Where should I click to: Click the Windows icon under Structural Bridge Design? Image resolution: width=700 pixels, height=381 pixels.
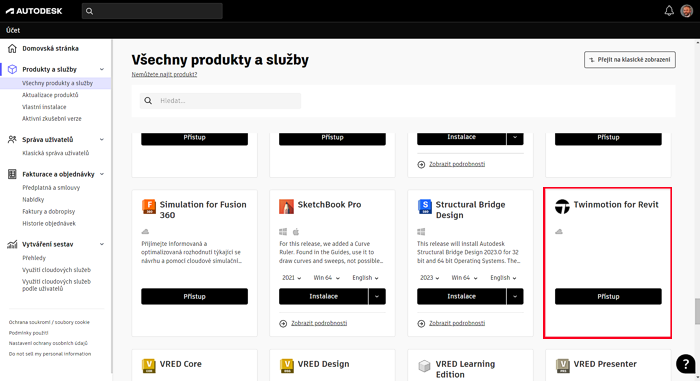coord(421,232)
